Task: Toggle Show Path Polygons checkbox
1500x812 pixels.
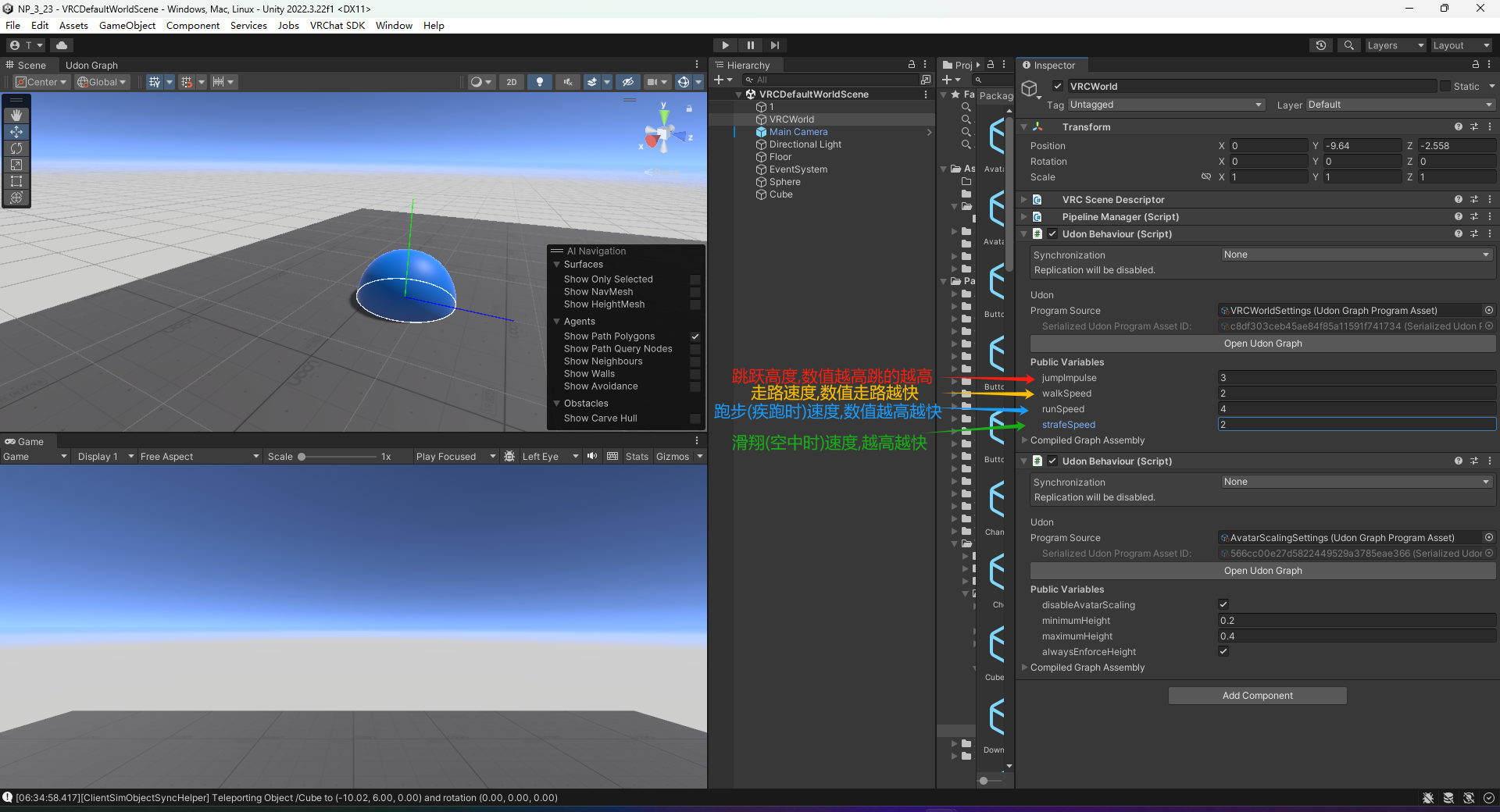Action: [695, 337]
